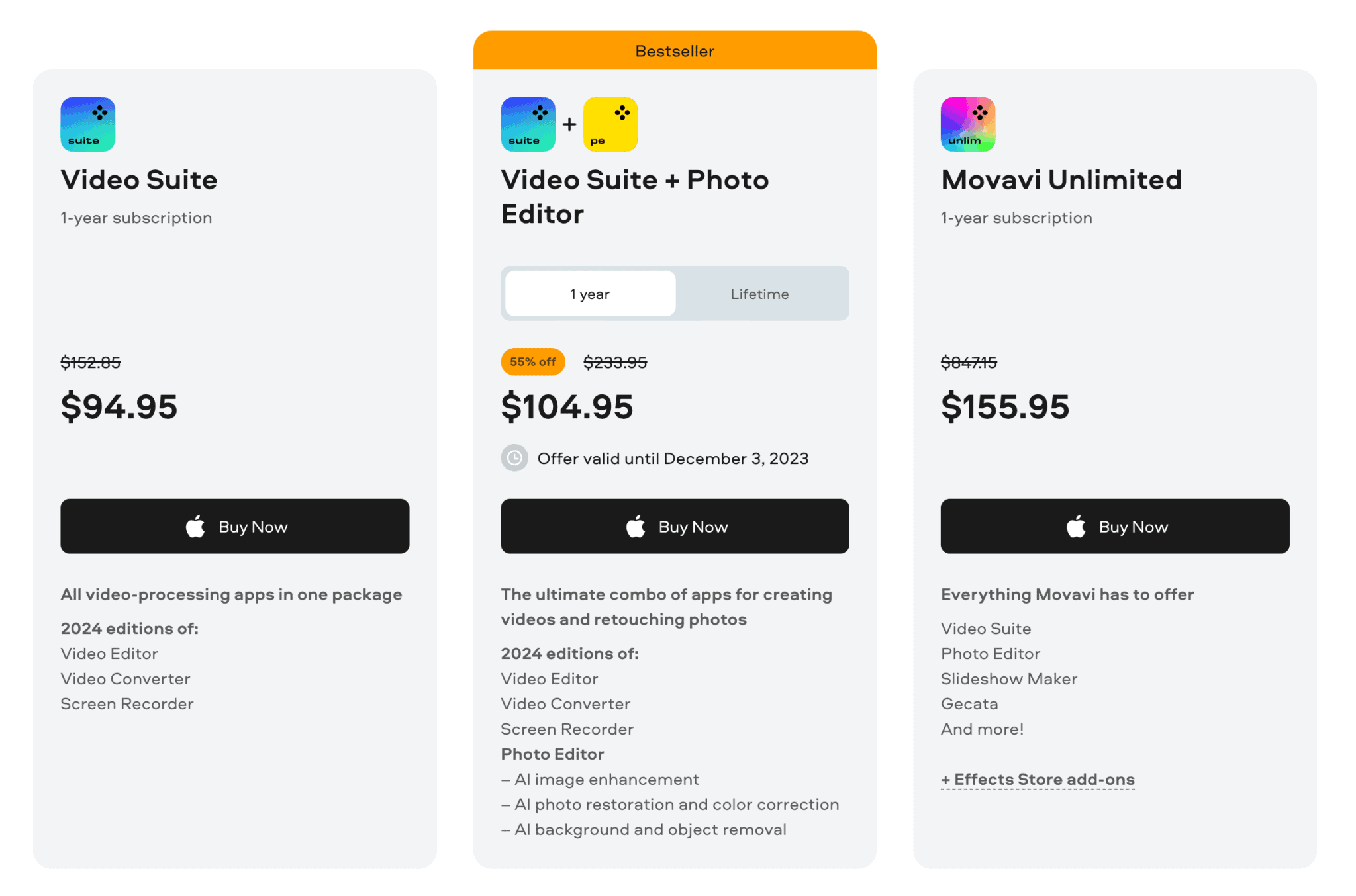Screen dimensions: 1356x896
Task: Click the 'suite' icon in the bundle card
Action: [527, 124]
